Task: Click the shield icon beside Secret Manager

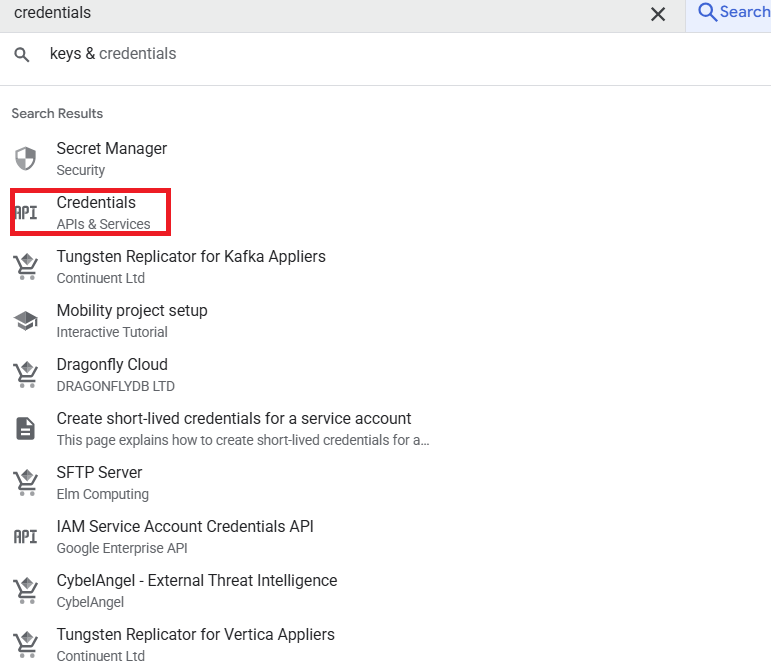Action: coord(25,159)
